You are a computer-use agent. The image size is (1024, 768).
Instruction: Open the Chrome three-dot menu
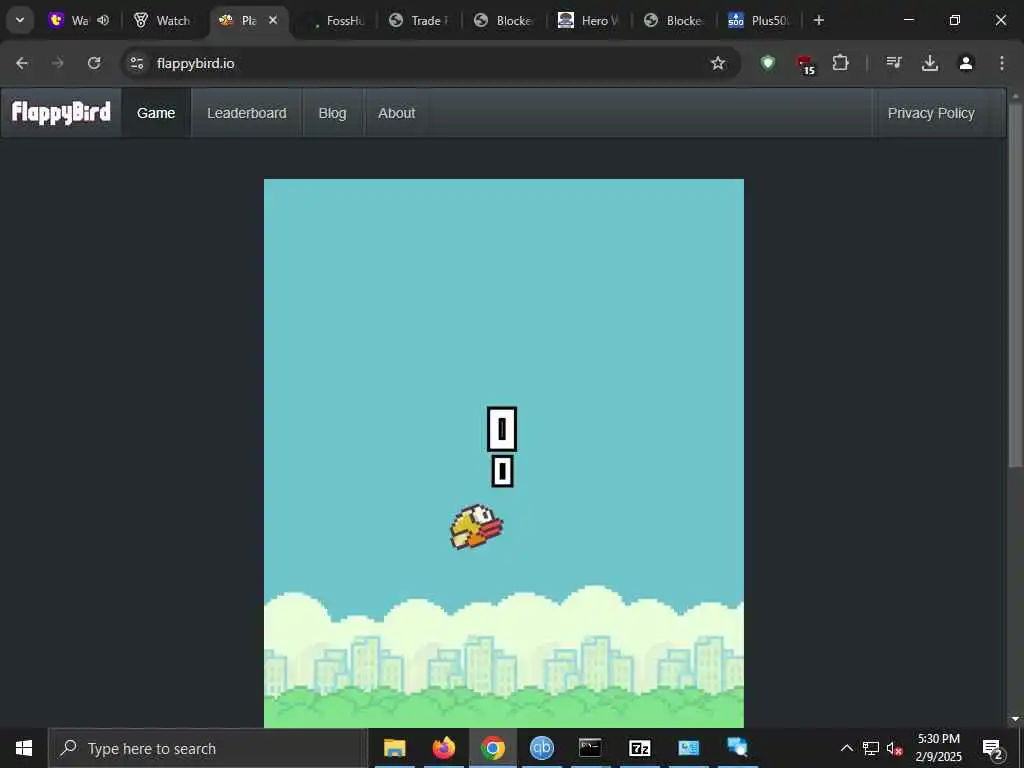pyautogui.click(x=1001, y=63)
